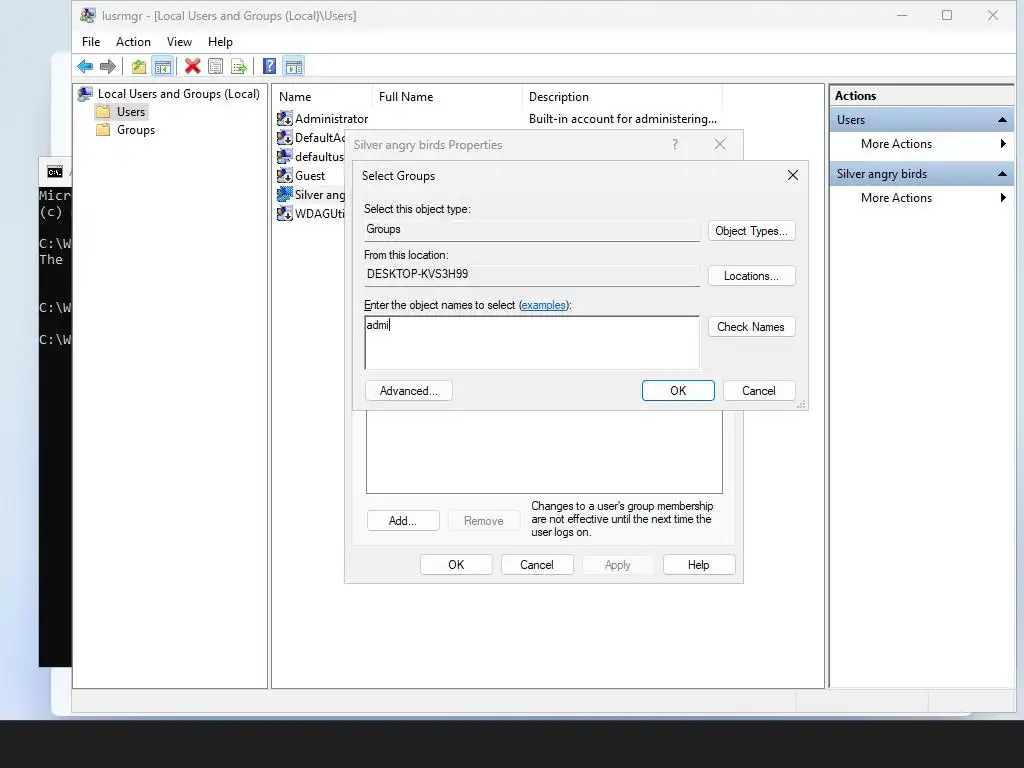Click the Administrator name in list

click(331, 119)
